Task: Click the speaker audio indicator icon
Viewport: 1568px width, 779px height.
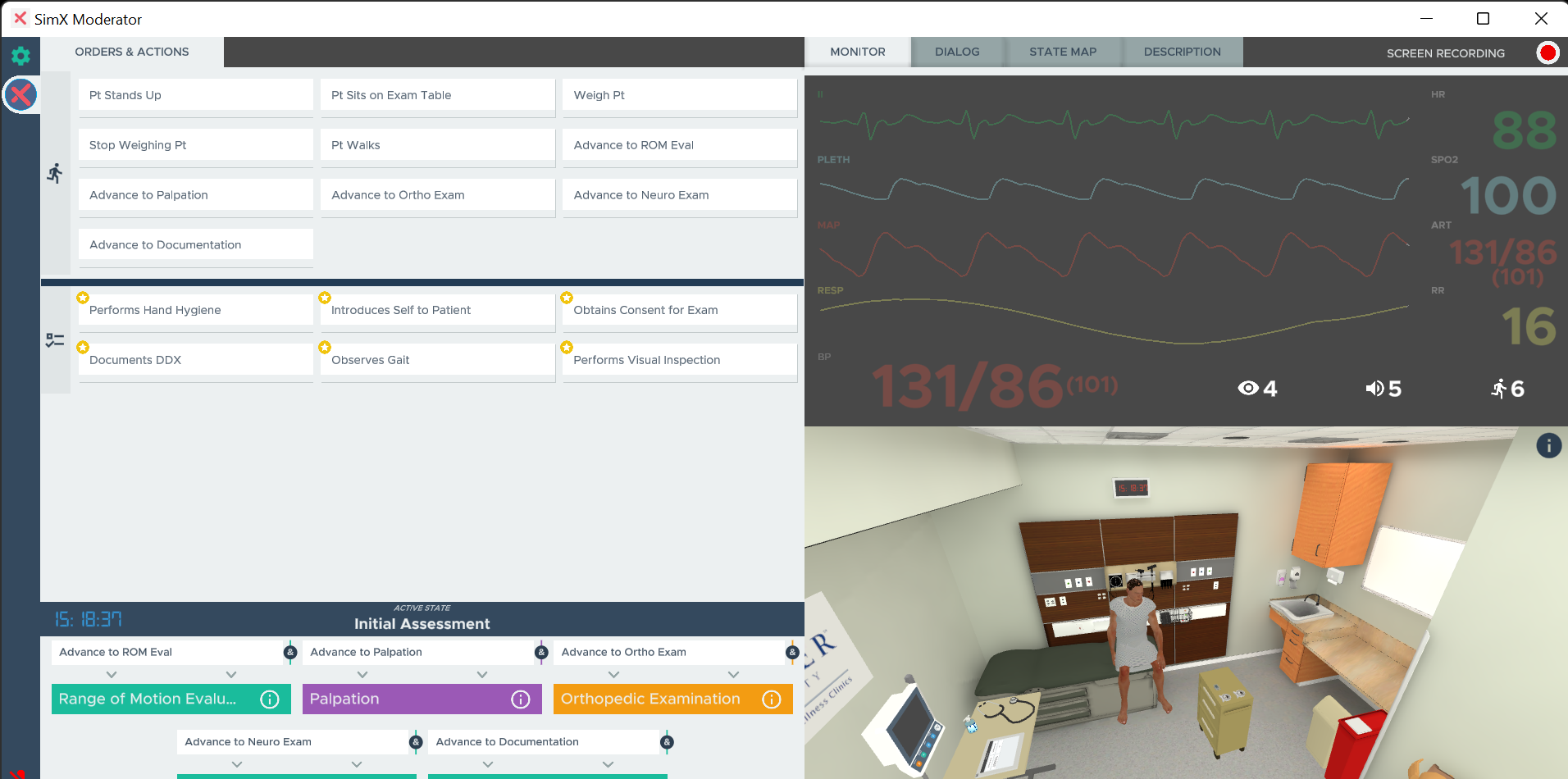Action: (1374, 389)
